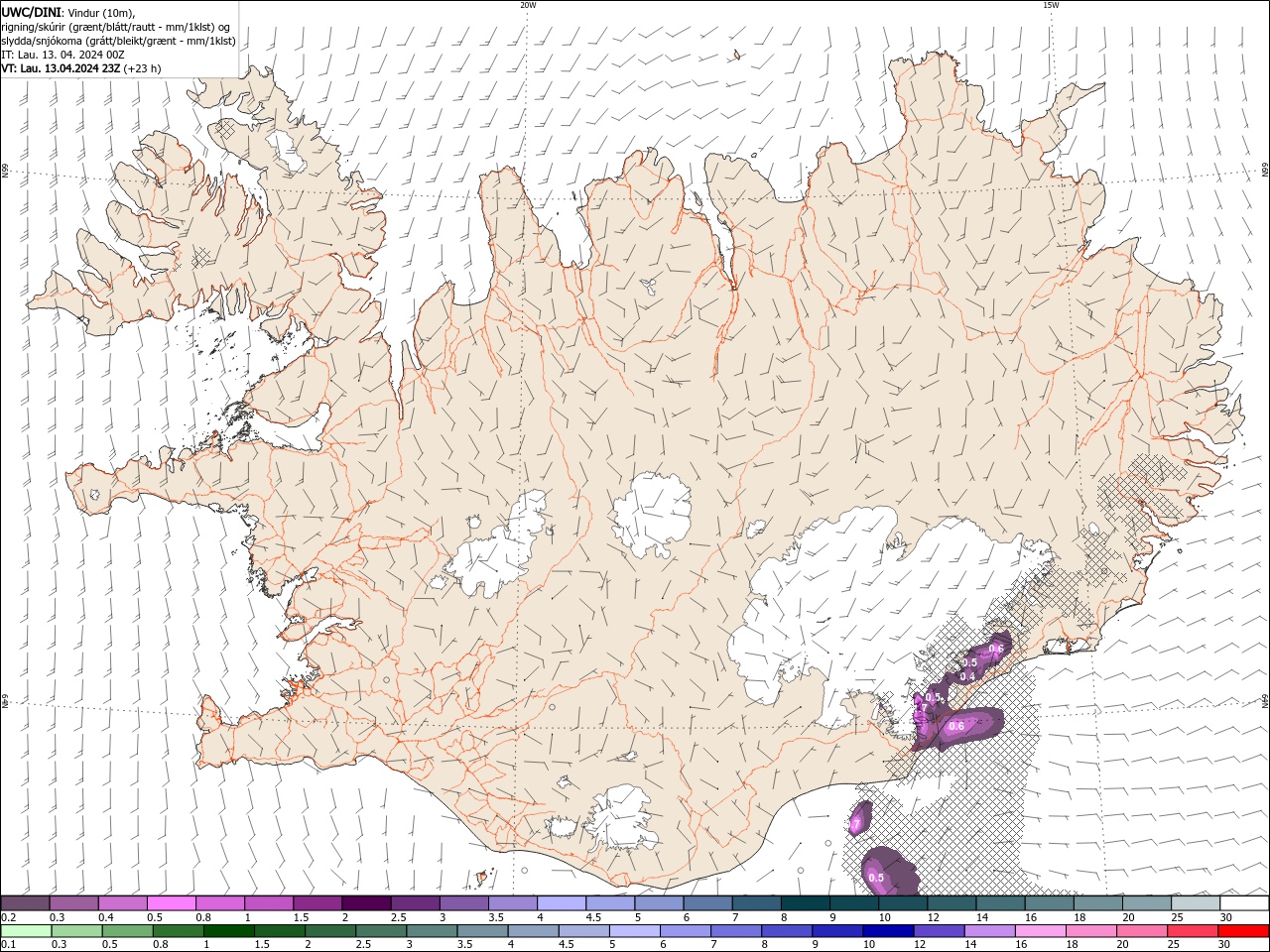The image size is (1270, 952).
Task: Click the '15W' longitude label
Action: [1051, 5]
